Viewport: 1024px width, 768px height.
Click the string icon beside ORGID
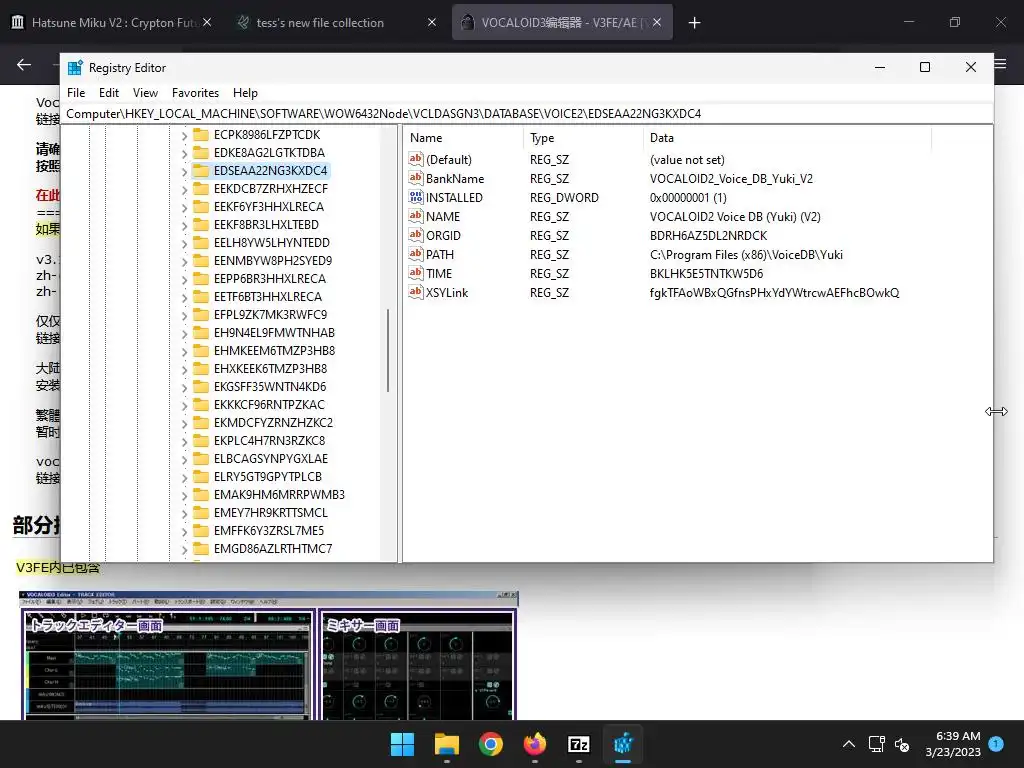click(416, 234)
